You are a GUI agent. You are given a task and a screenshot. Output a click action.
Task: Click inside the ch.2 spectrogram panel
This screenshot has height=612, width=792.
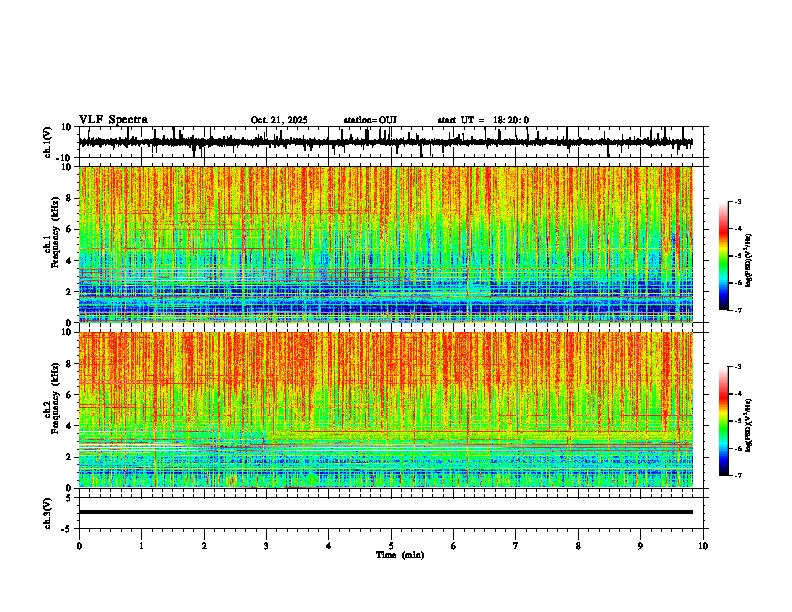[x=385, y=410]
